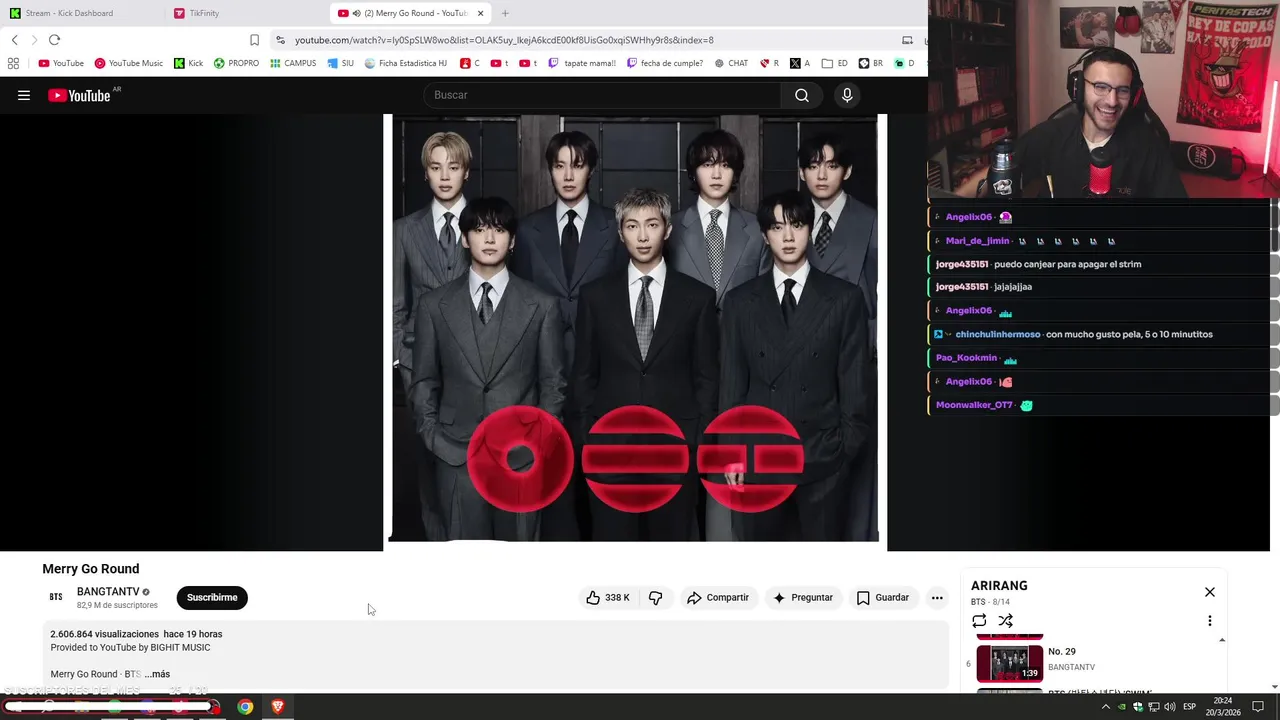Open the ED folder bookmark
1280x720 pixels.
click(x=835, y=63)
